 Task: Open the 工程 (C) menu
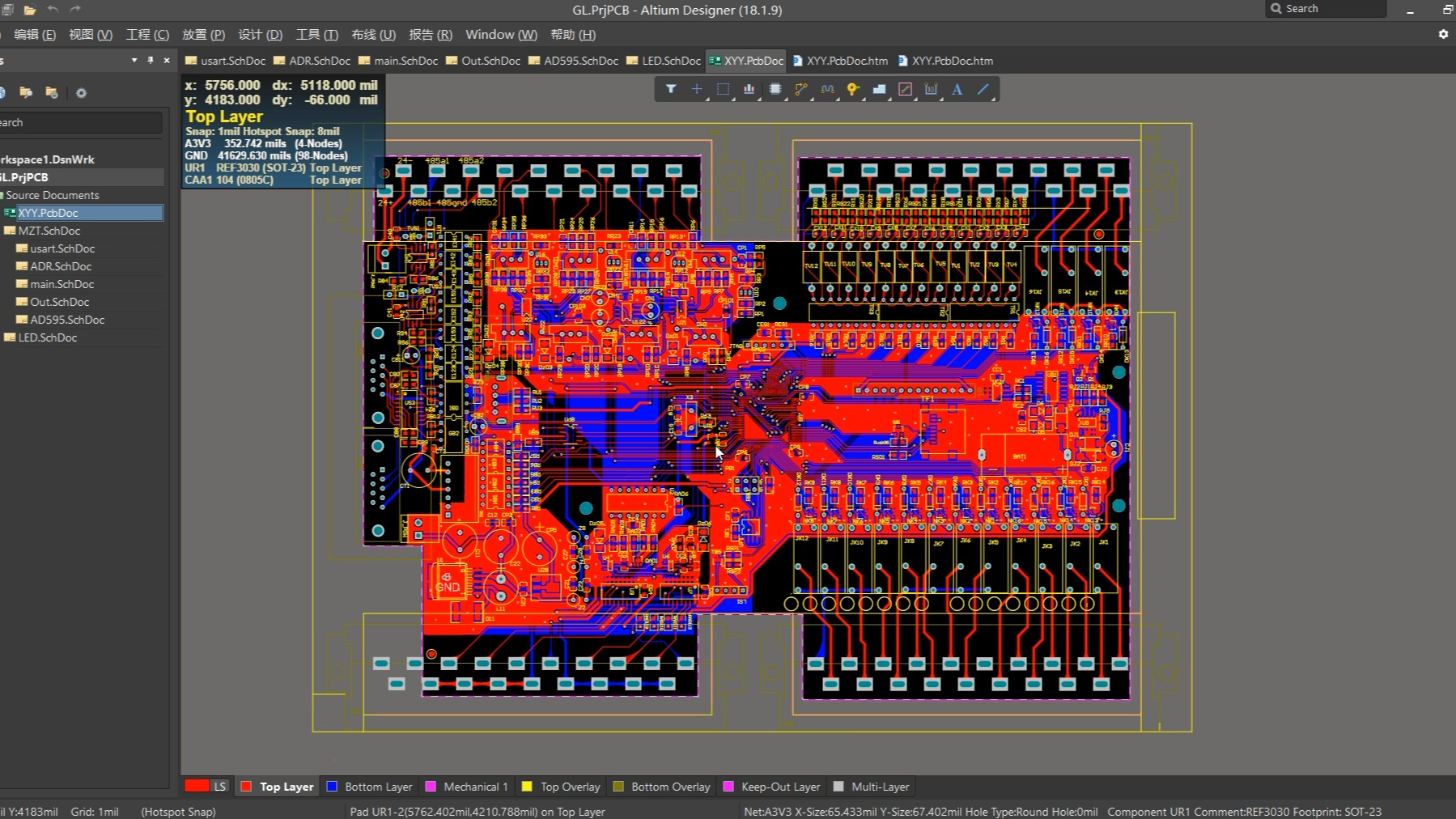point(147,34)
